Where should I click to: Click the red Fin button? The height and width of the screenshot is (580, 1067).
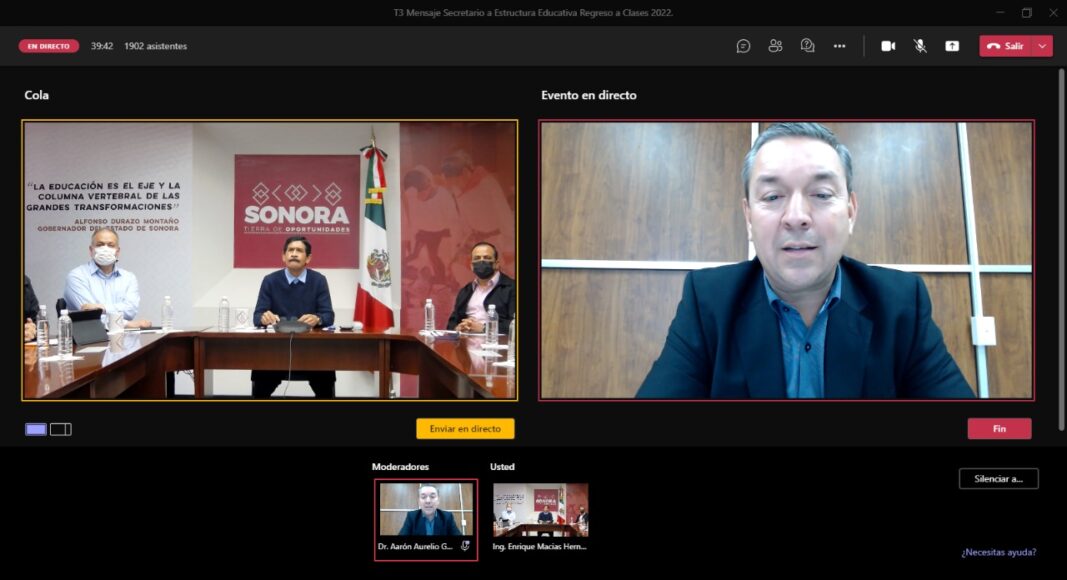999,429
